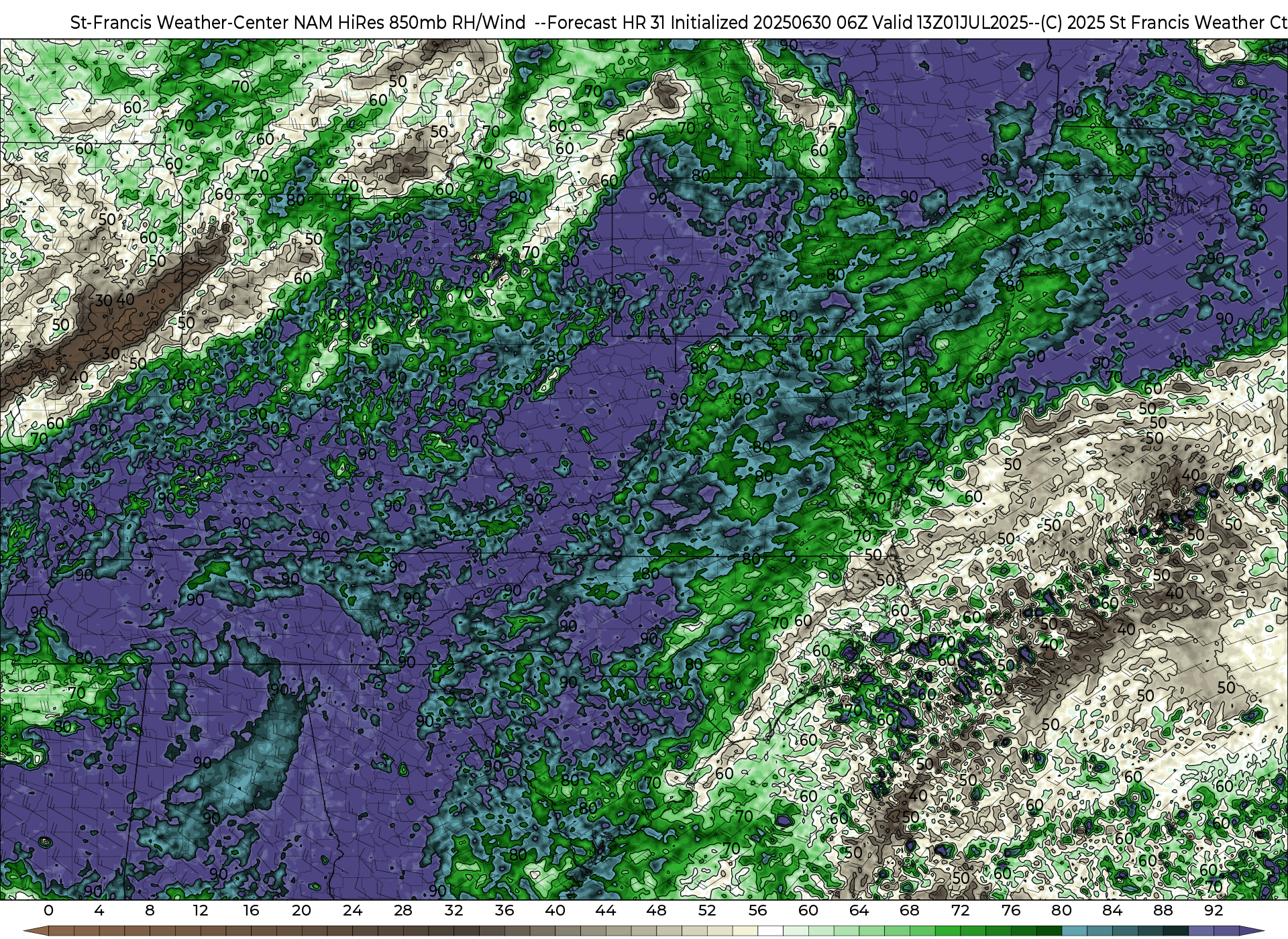The width and height of the screenshot is (1288, 939).
Task: Click the colorbar label '48'
Action: [x=656, y=911]
